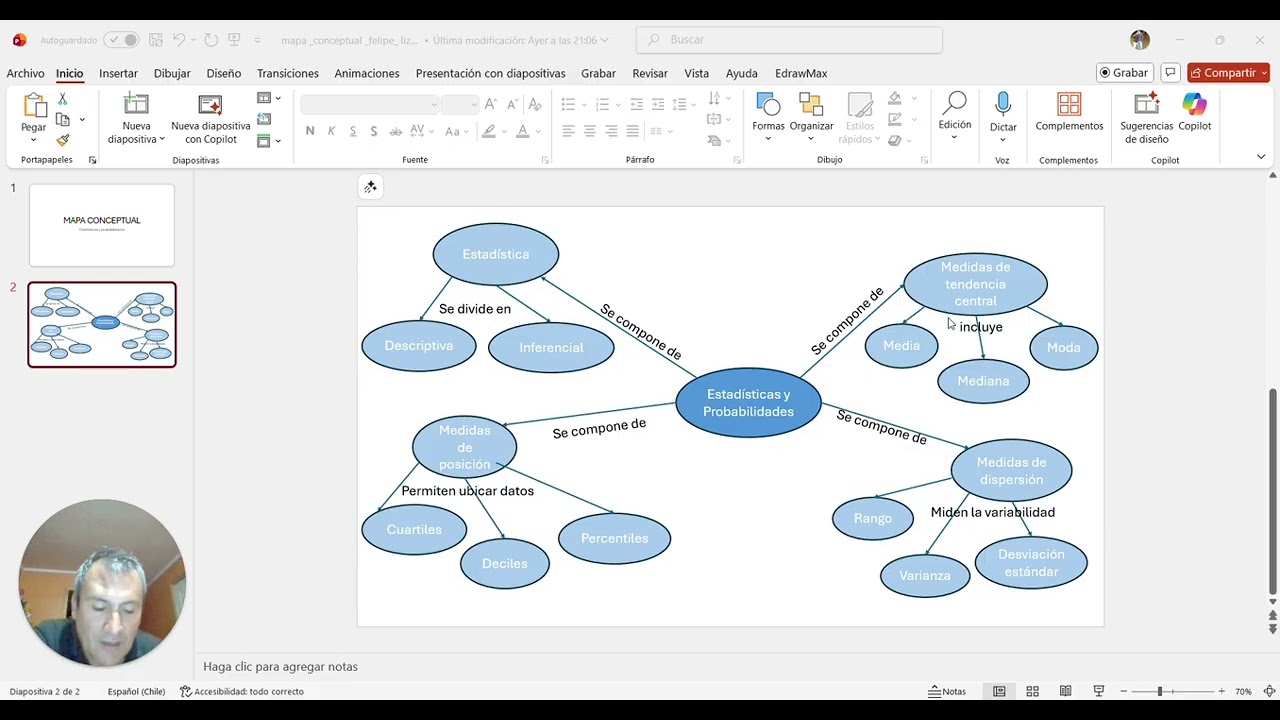Toggle the Autoguardado switch
Image resolution: width=1280 pixels, height=720 pixels.
(121, 40)
